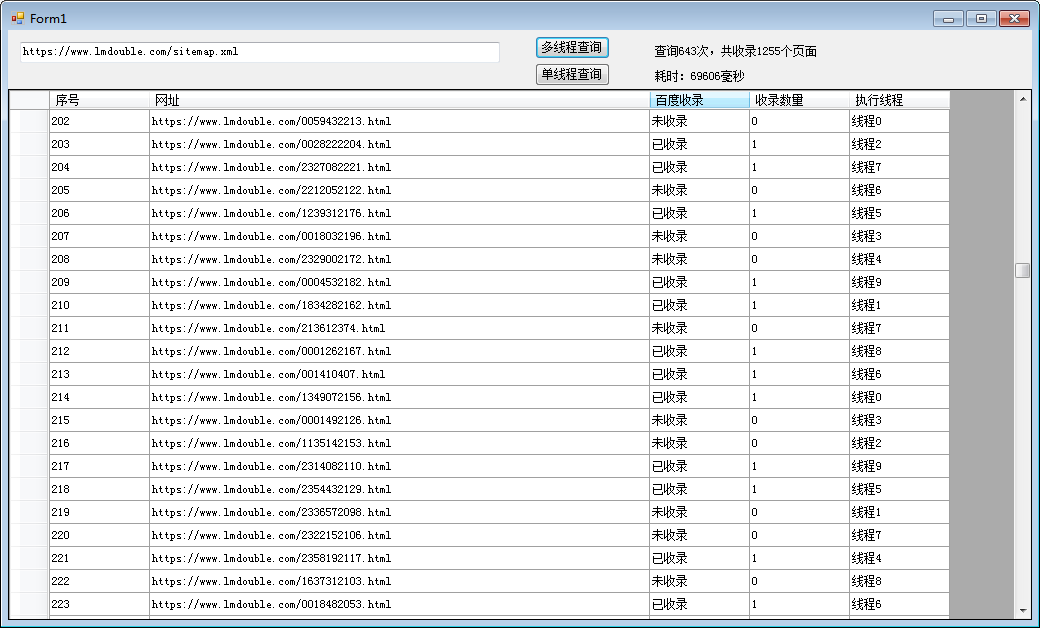Sort by the 收录数量 column header
1040x628 pixels.
point(799,100)
